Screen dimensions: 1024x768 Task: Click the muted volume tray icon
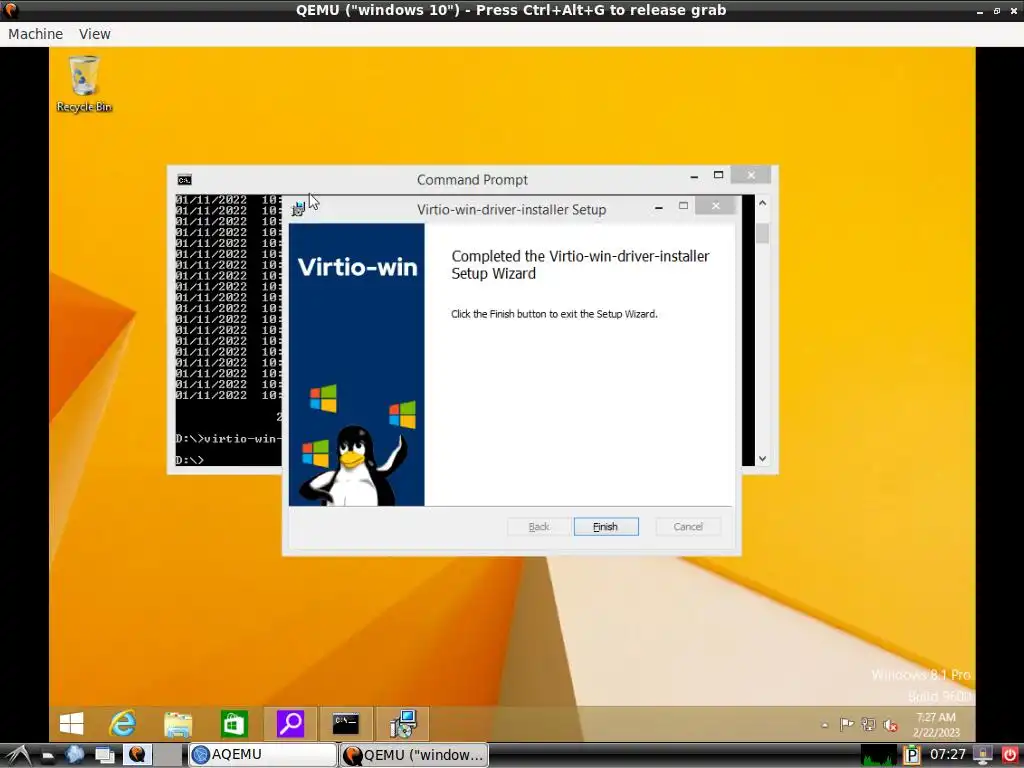click(890, 724)
